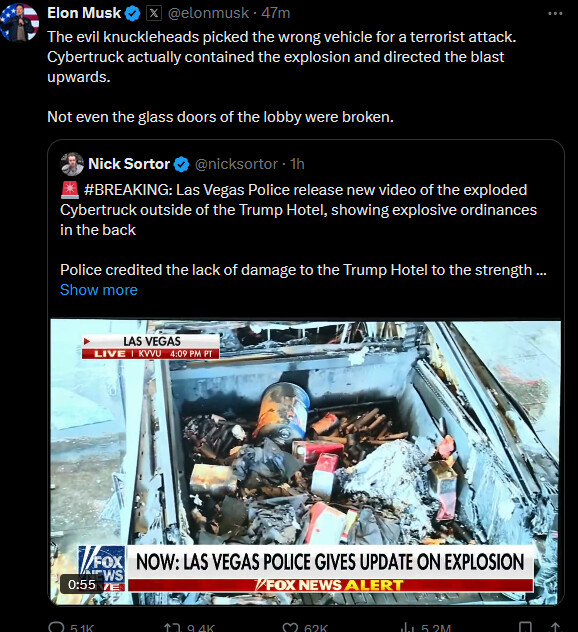Click the repost icon
This screenshot has width=578, height=632.
tap(170, 627)
